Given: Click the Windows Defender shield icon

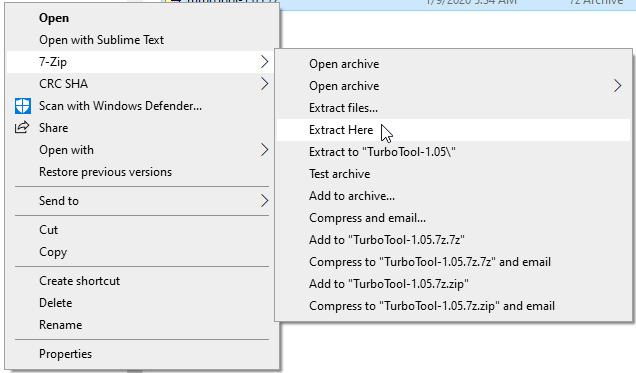Looking at the screenshot, I should tap(23, 106).
